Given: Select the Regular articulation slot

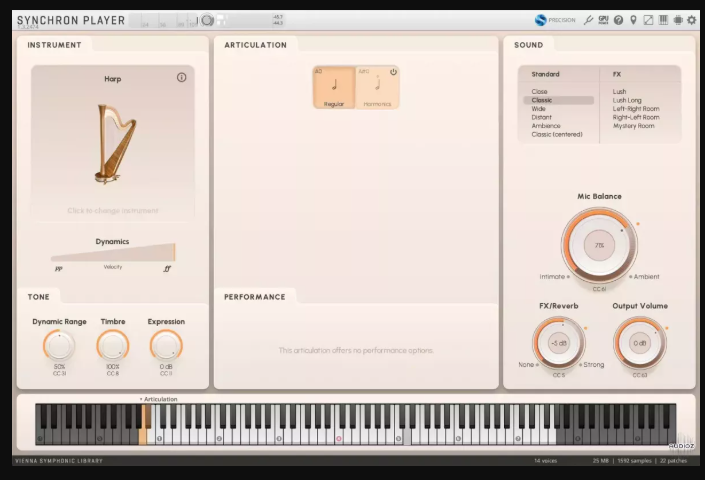Looking at the screenshot, I should (334, 87).
